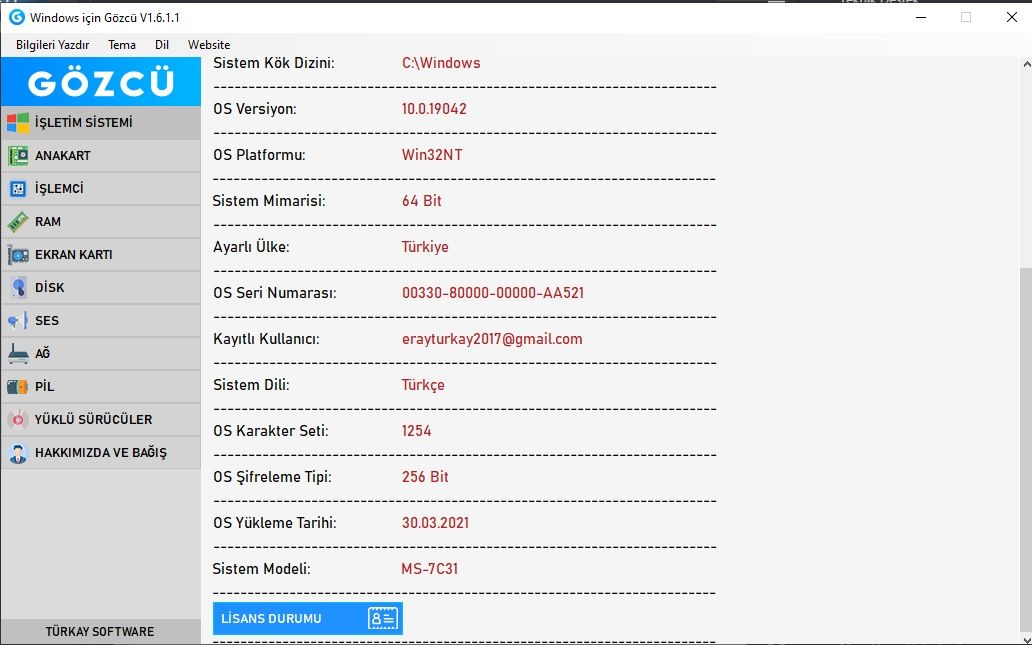Click the Kayıtlı Kullanıcı label
The image size is (1032, 645).
pos(267,339)
